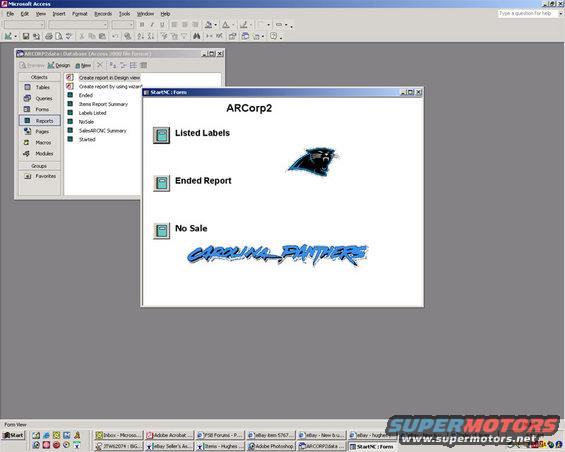Click the No Sale notebook button icon

tap(161, 231)
